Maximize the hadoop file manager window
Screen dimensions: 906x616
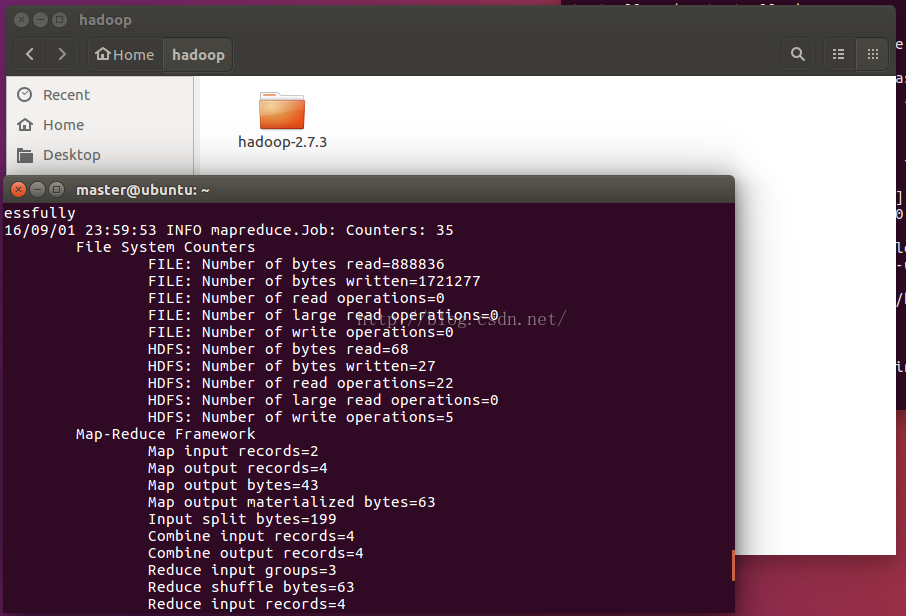click(60, 20)
